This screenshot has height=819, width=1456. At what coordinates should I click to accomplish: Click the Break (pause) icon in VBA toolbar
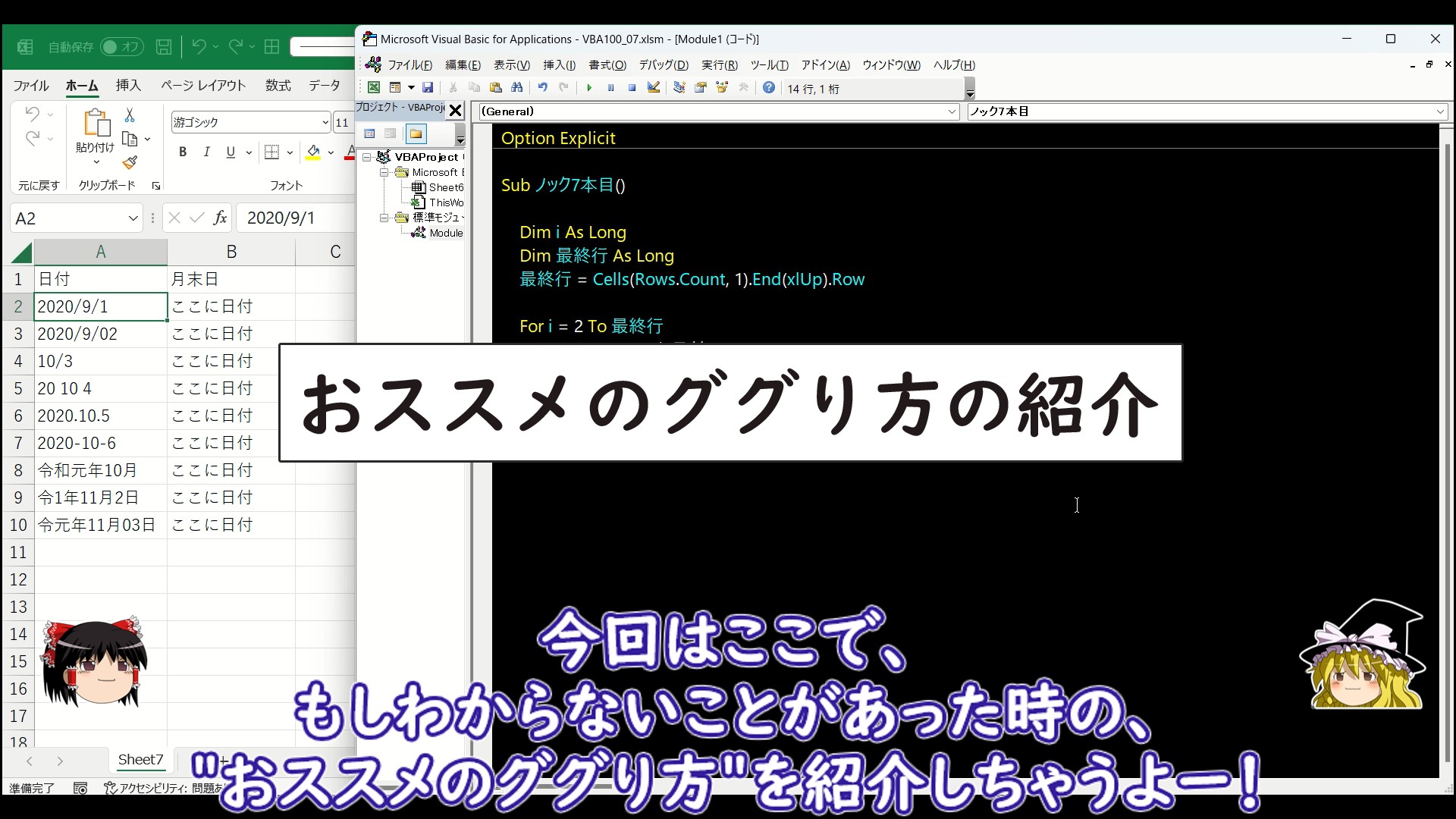pyautogui.click(x=610, y=88)
